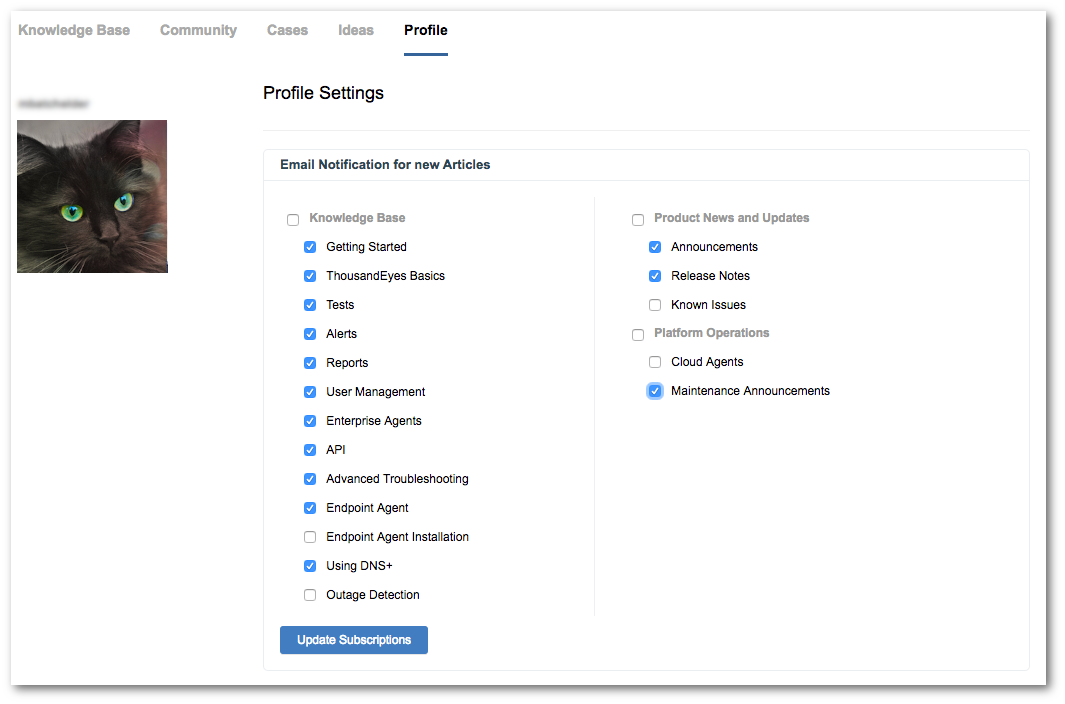Toggle the Alerts checkbox
Screen dimensions: 1065x704
[x=310, y=334]
